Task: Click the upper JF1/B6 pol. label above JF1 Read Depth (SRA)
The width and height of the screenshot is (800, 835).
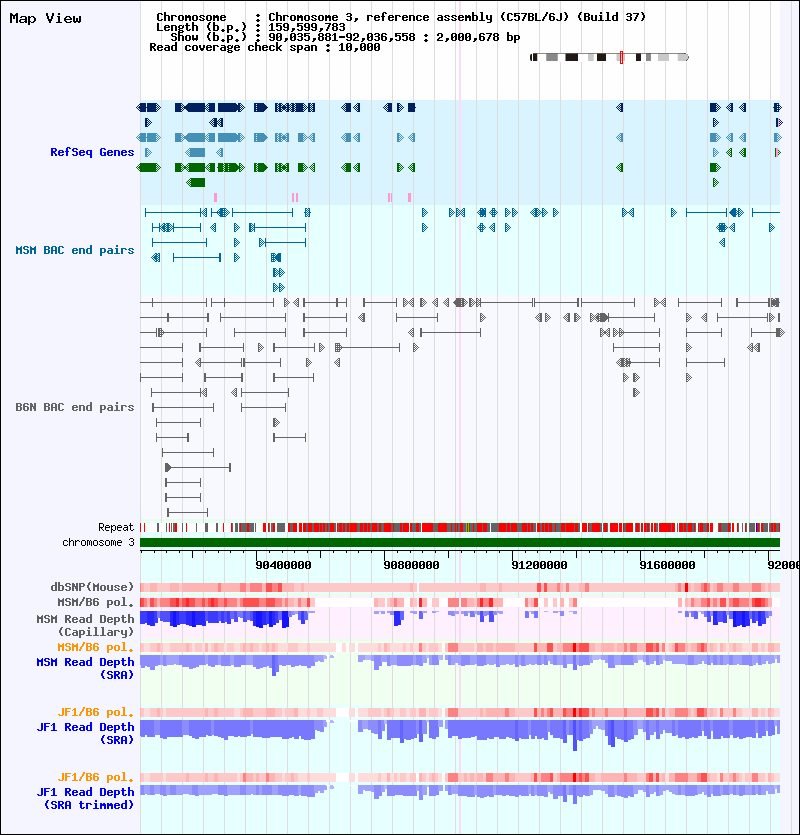Action: tap(95, 713)
